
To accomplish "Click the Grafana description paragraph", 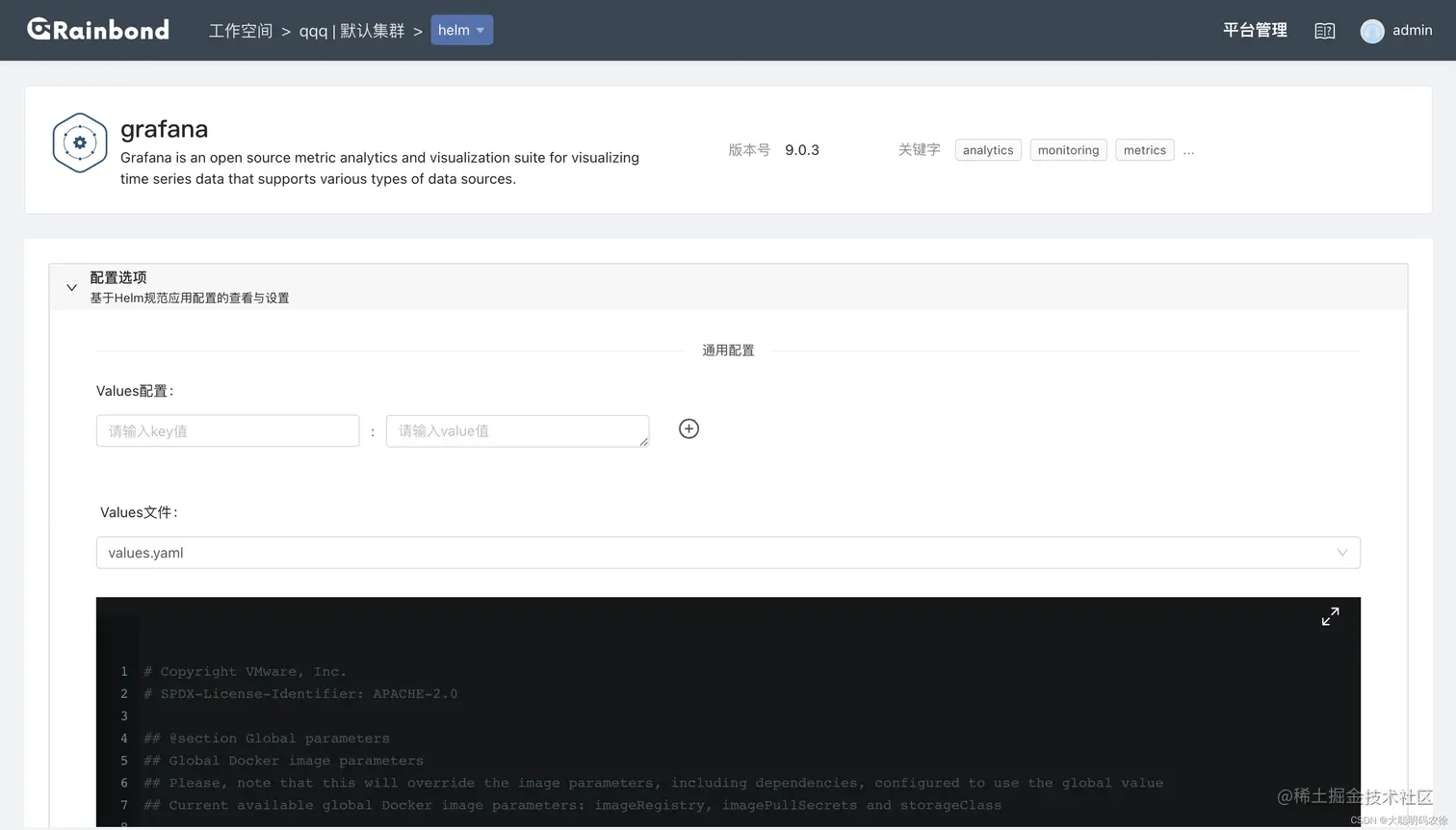I will [379, 169].
